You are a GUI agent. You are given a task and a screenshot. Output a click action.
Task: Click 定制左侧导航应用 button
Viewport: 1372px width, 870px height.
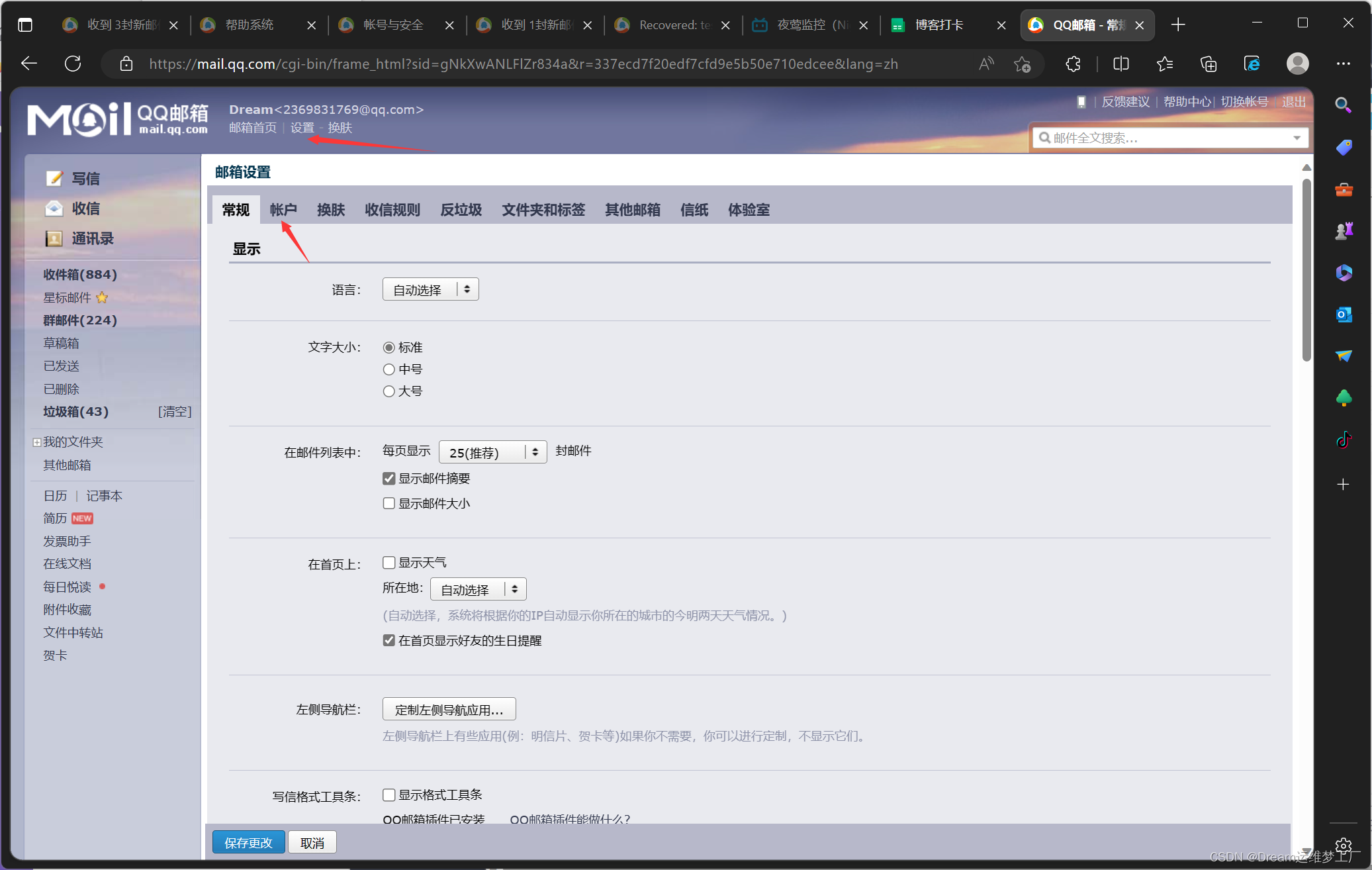pos(449,709)
